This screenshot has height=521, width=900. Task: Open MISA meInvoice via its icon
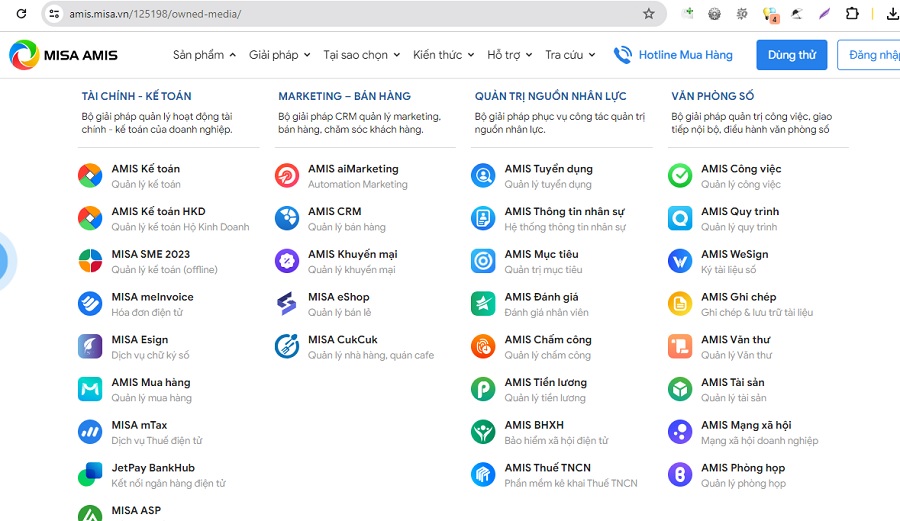coord(90,304)
